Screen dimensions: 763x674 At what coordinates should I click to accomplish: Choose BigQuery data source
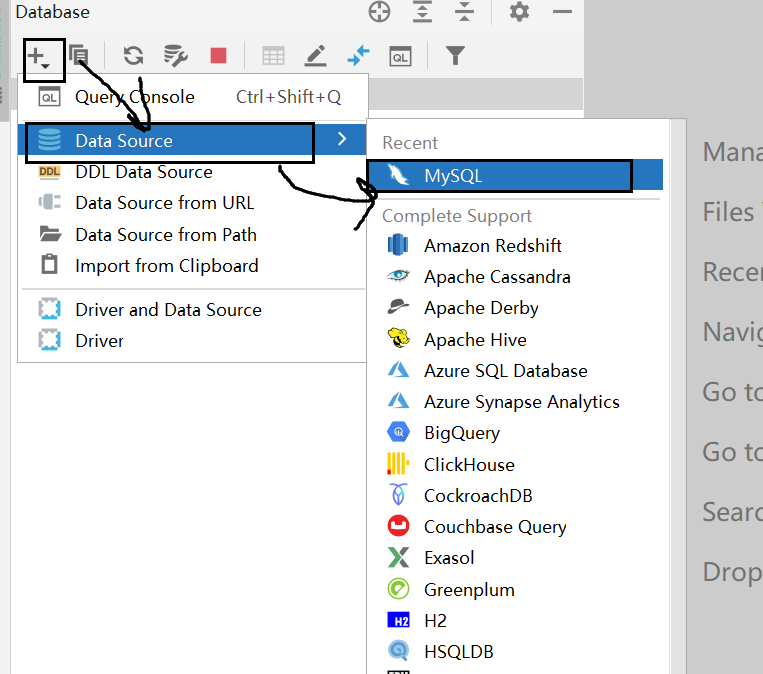pyautogui.click(x=515, y=433)
